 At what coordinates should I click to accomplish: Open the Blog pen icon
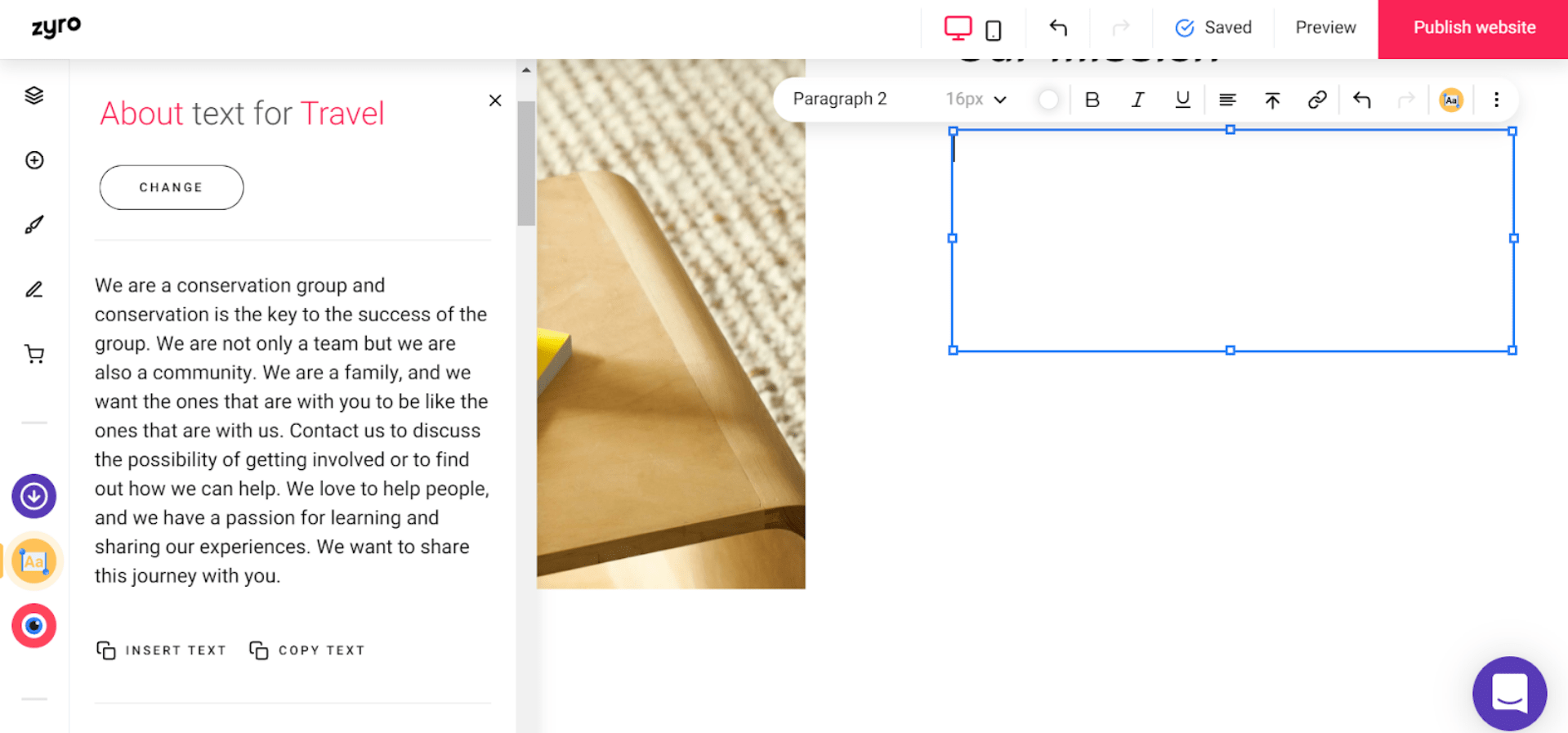[x=34, y=289]
